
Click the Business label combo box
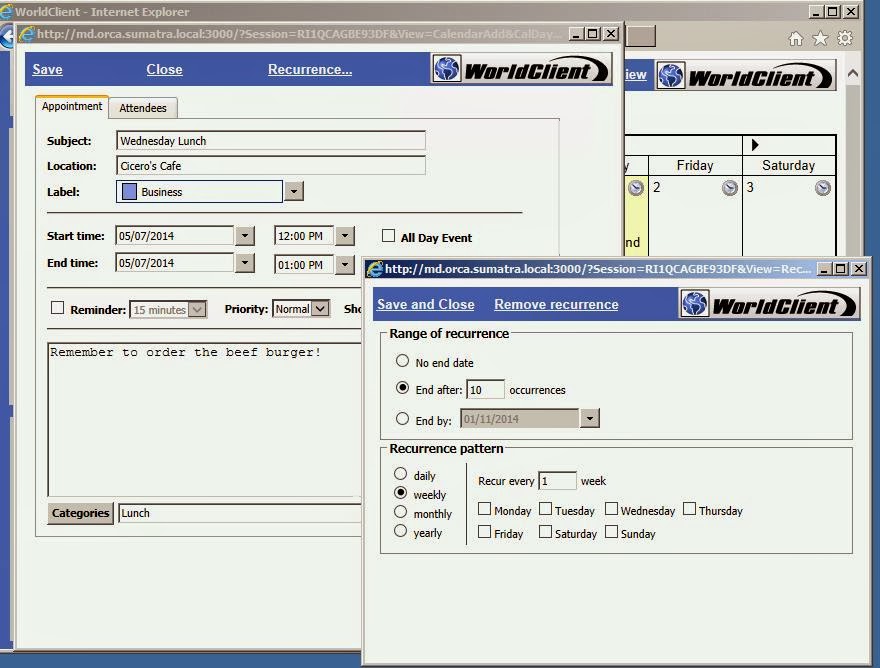click(199, 191)
